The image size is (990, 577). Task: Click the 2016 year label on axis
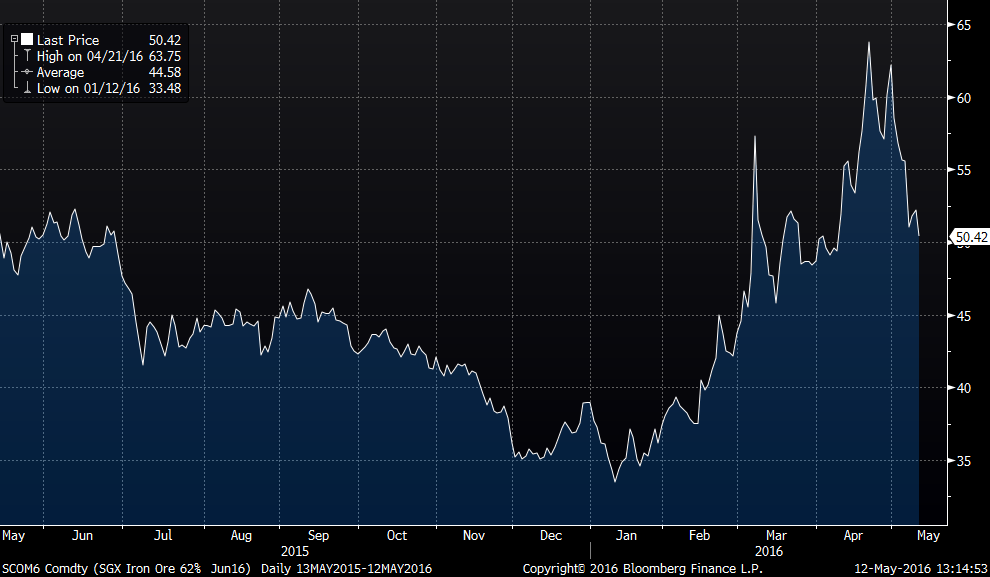[771, 551]
